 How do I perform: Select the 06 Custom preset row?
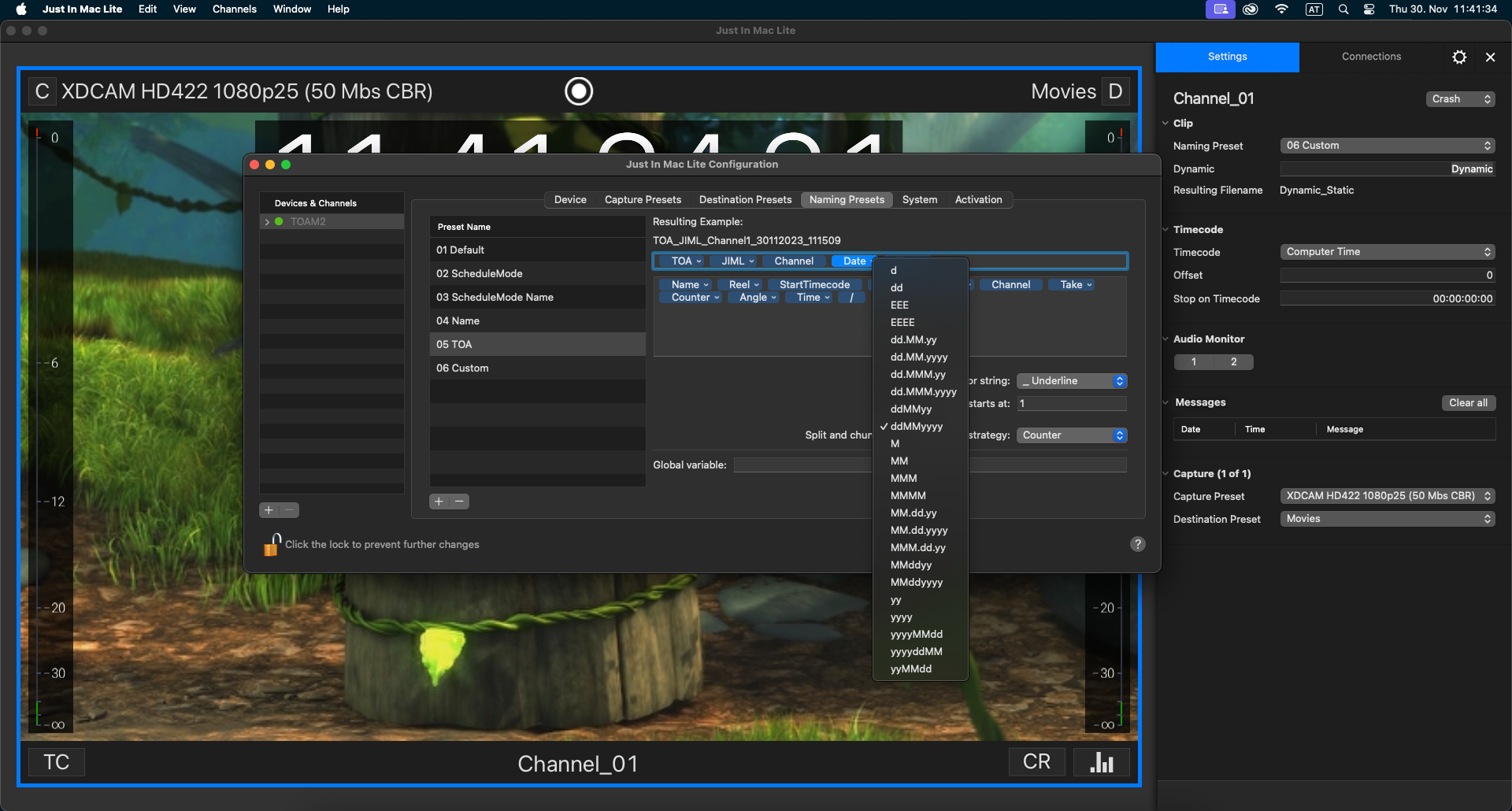click(x=538, y=368)
